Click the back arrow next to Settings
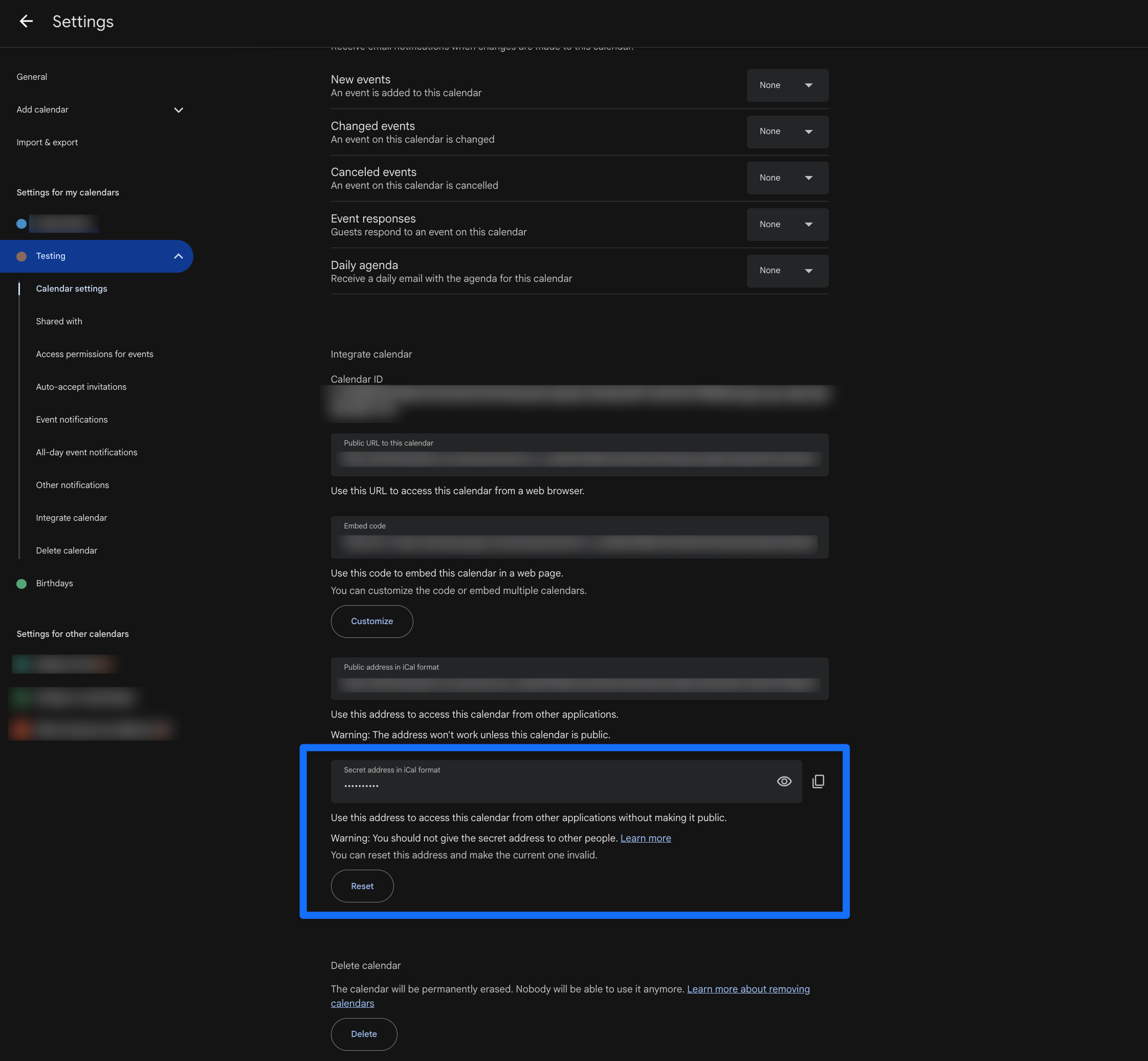Viewport: 1148px width, 1061px height. [27, 22]
